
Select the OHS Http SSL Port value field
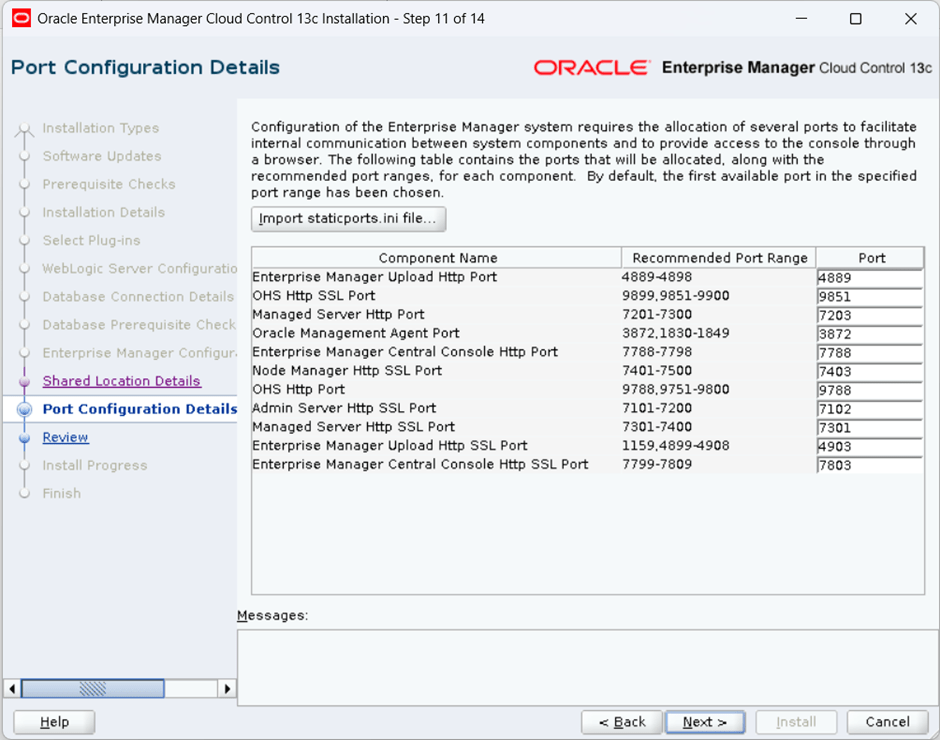[x=868, y=297]
